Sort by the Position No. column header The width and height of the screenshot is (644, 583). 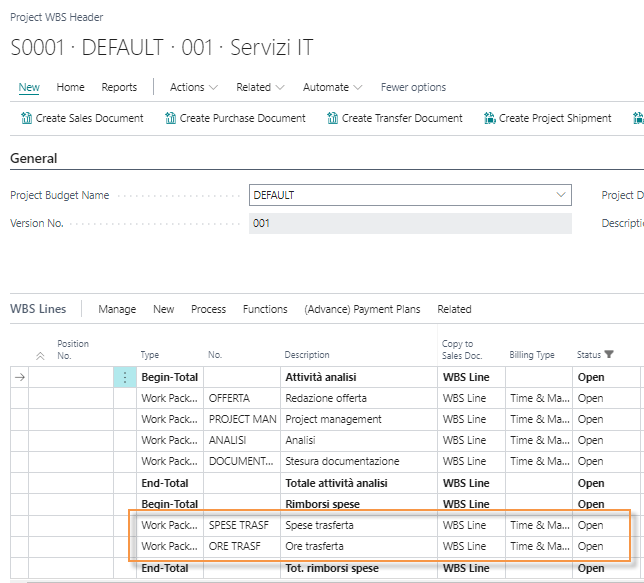click(73, 350)
